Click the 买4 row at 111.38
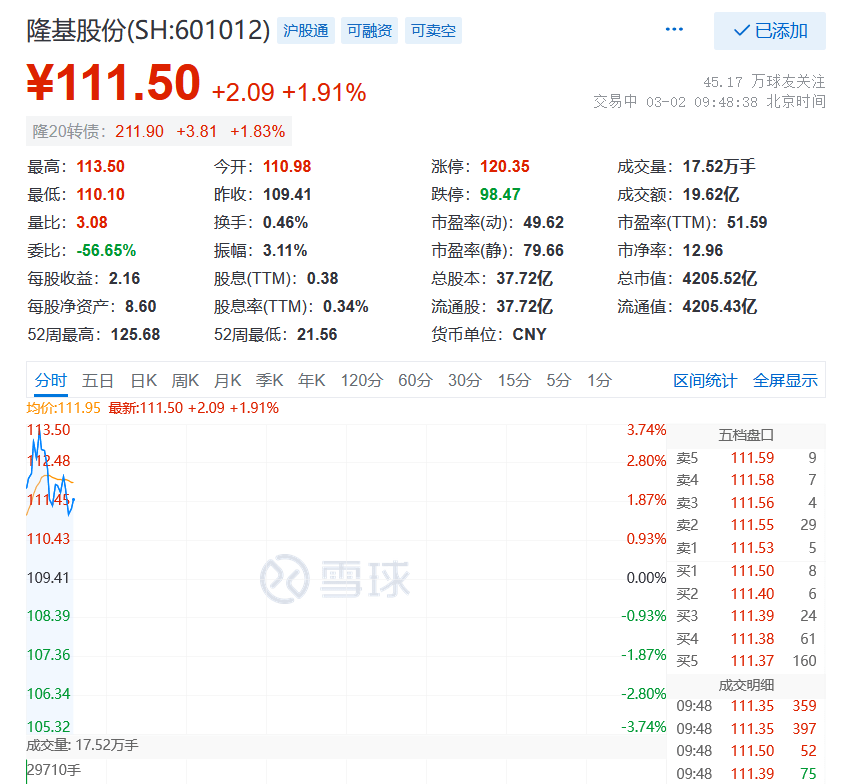854x784 pixels. click(x=746, y=639)
